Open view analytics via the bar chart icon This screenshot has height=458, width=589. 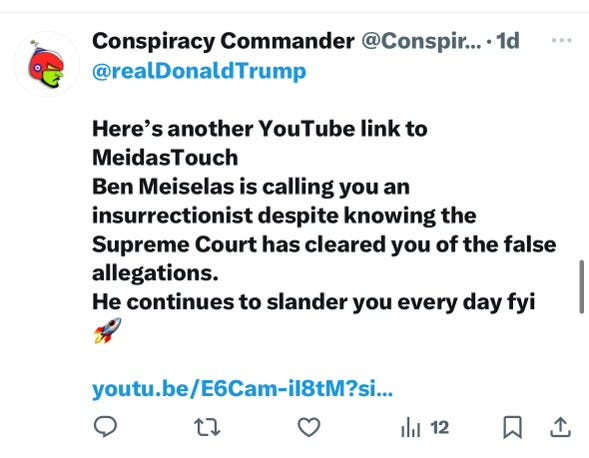coord(411,428)
